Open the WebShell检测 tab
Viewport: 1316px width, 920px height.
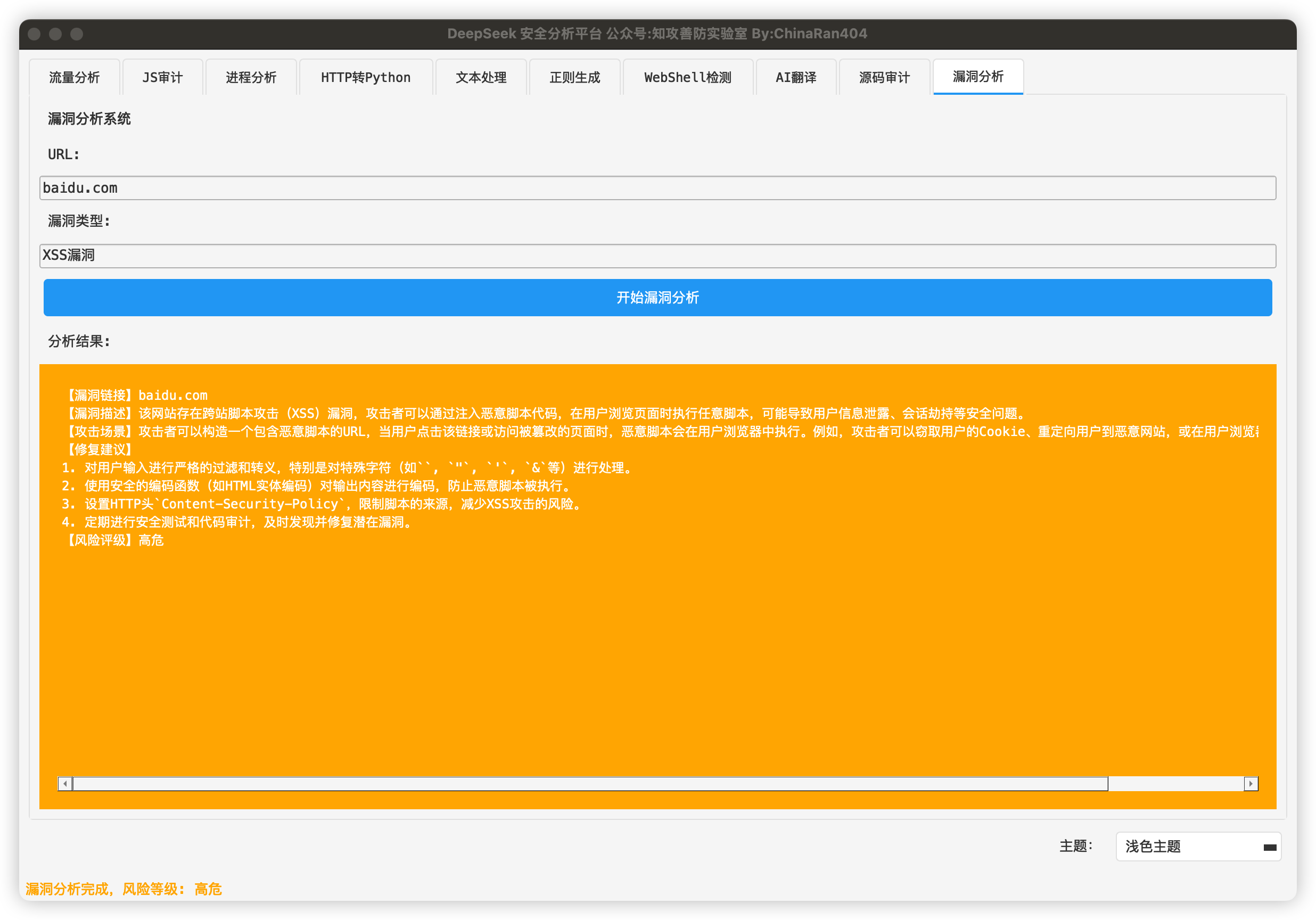click(x=687, y=77)
